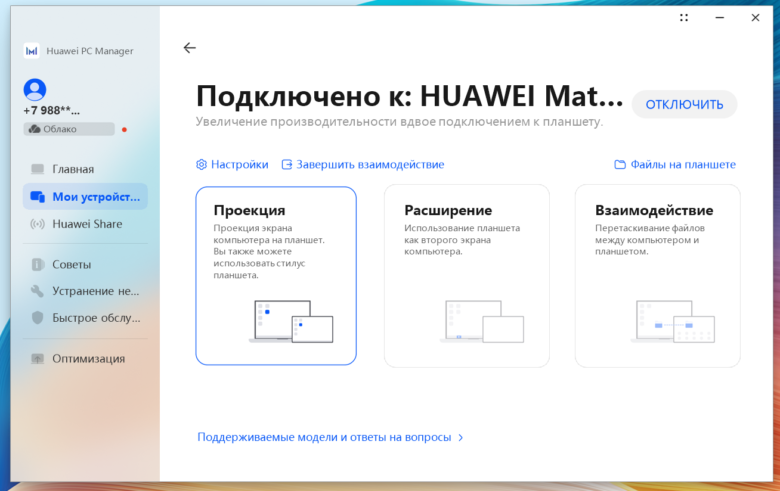Click the arrow after Поддерживаемые модели link
Viewport: 780px width, 491px height.
click(461, 438)
